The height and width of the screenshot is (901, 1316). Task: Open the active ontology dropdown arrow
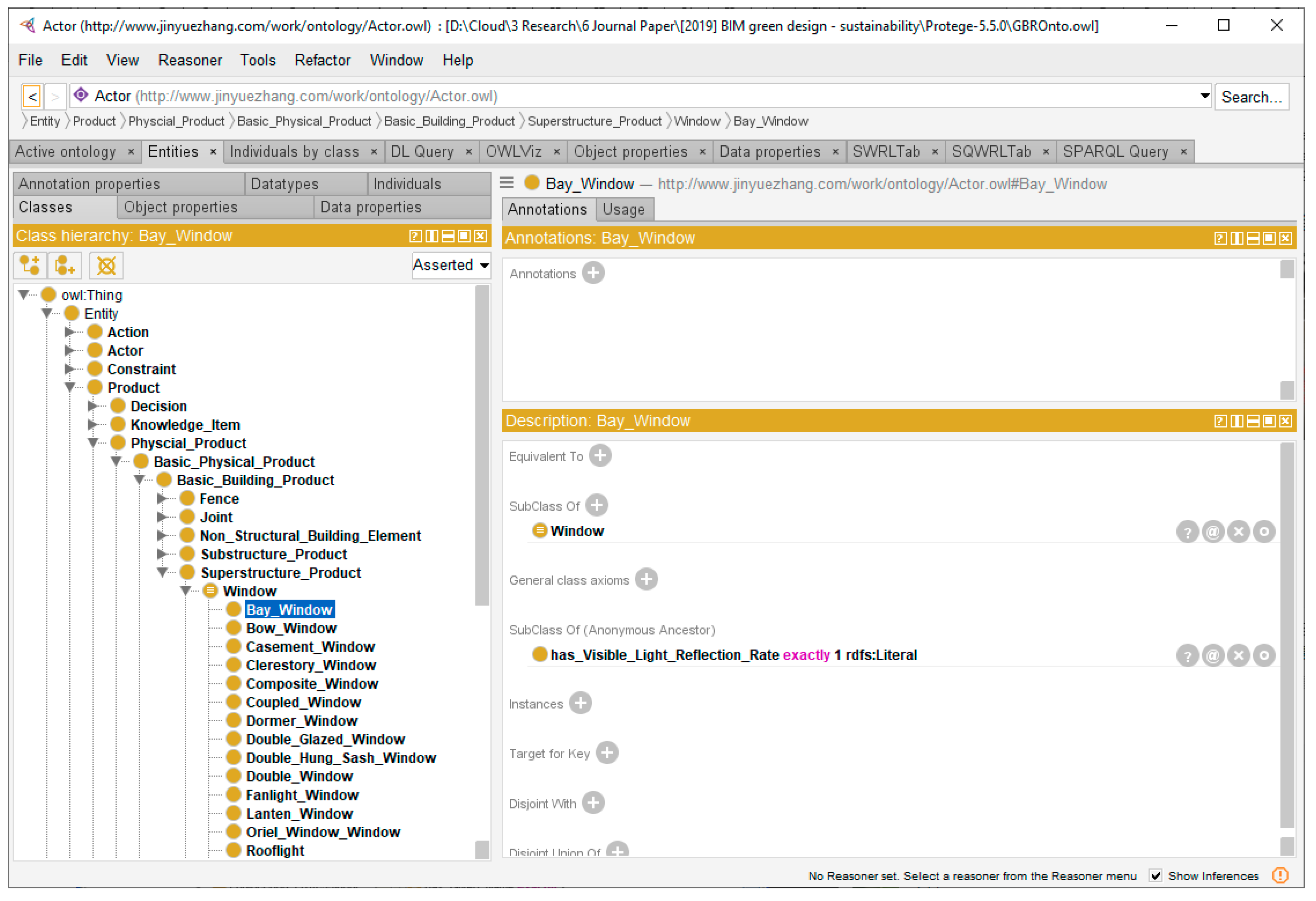coord(1204,96)
